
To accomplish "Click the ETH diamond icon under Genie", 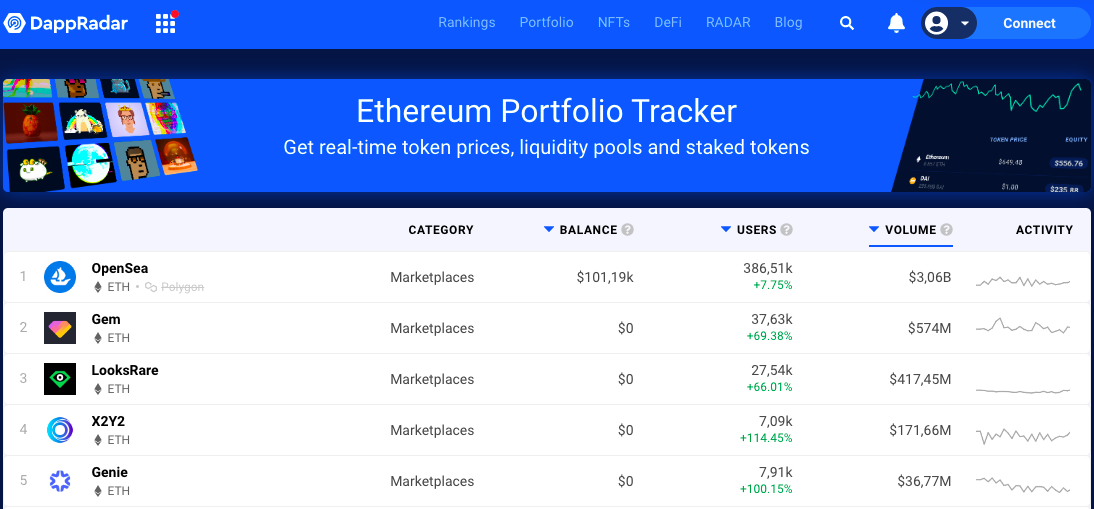I will pyautogui.click(x=98, y=490).
